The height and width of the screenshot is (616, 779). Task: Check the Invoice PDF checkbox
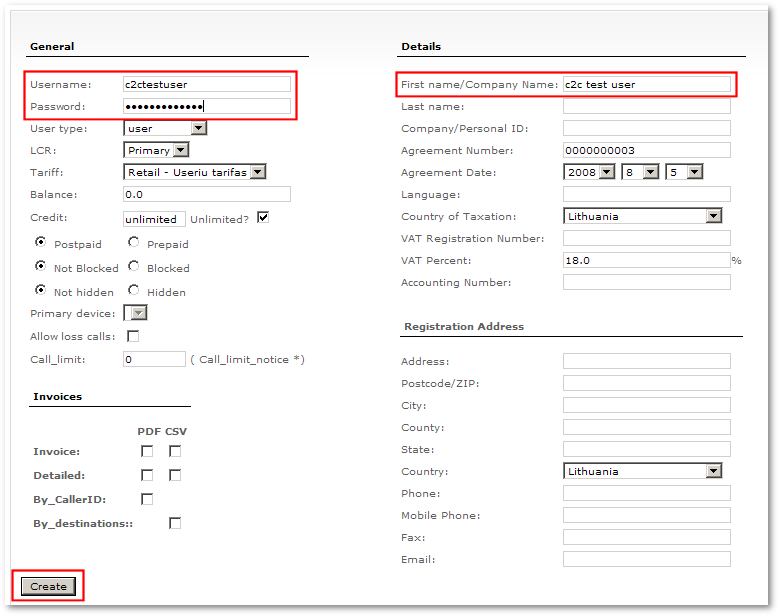click(147, 451)
